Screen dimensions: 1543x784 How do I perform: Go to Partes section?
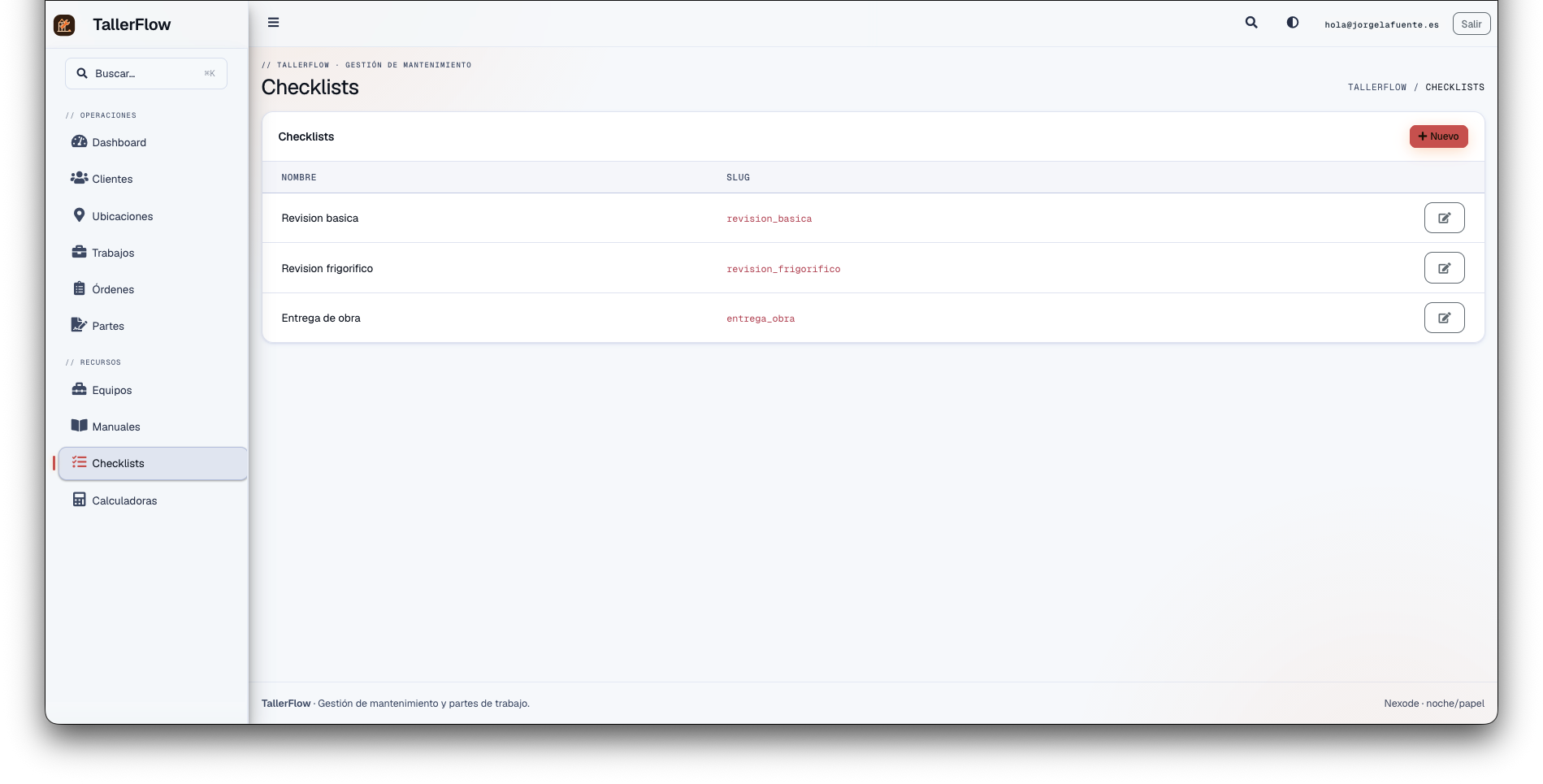pos(151,326)
